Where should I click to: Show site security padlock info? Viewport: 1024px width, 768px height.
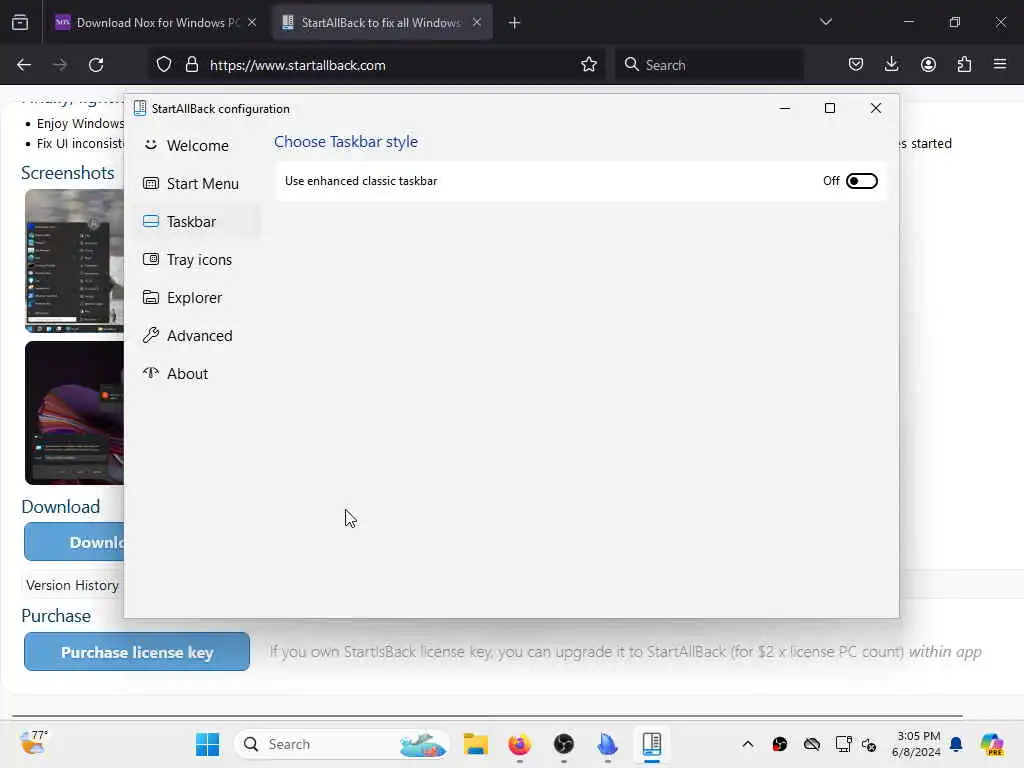point(191,65)
